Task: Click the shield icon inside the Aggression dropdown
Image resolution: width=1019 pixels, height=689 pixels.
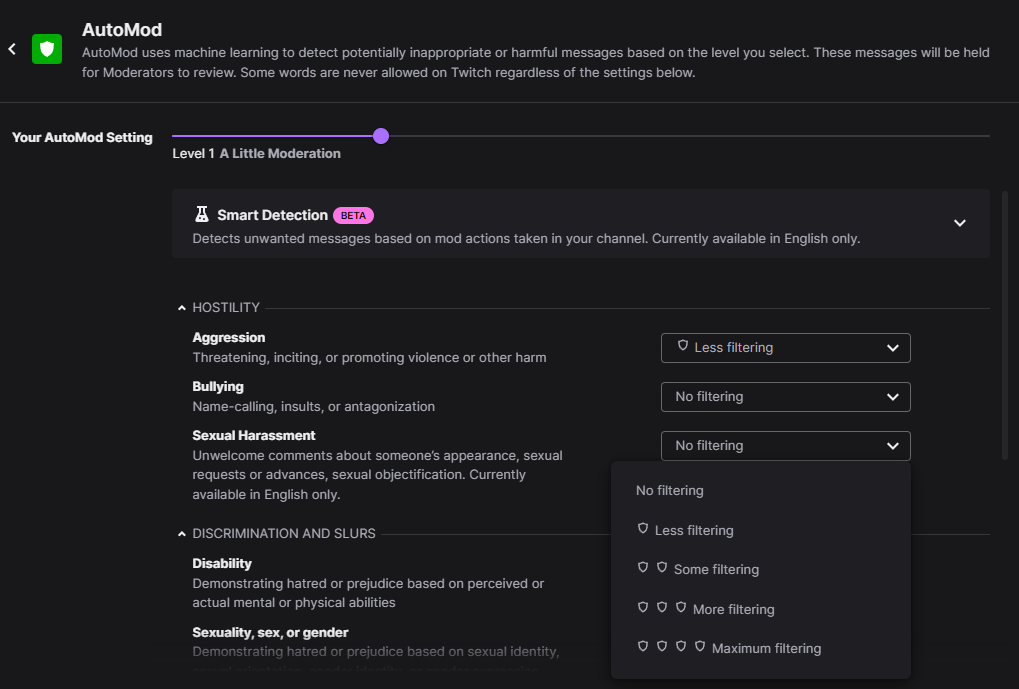Action: pos(683,347)
